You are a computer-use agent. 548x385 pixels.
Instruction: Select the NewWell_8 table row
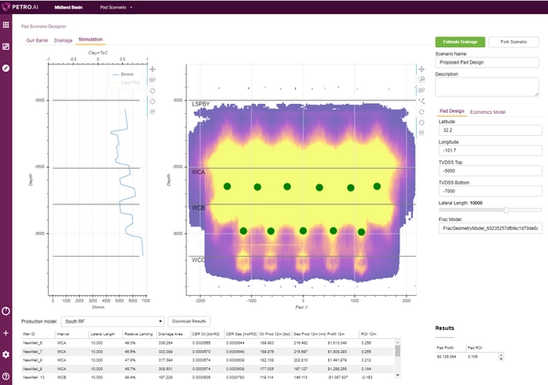click(208, 360)
